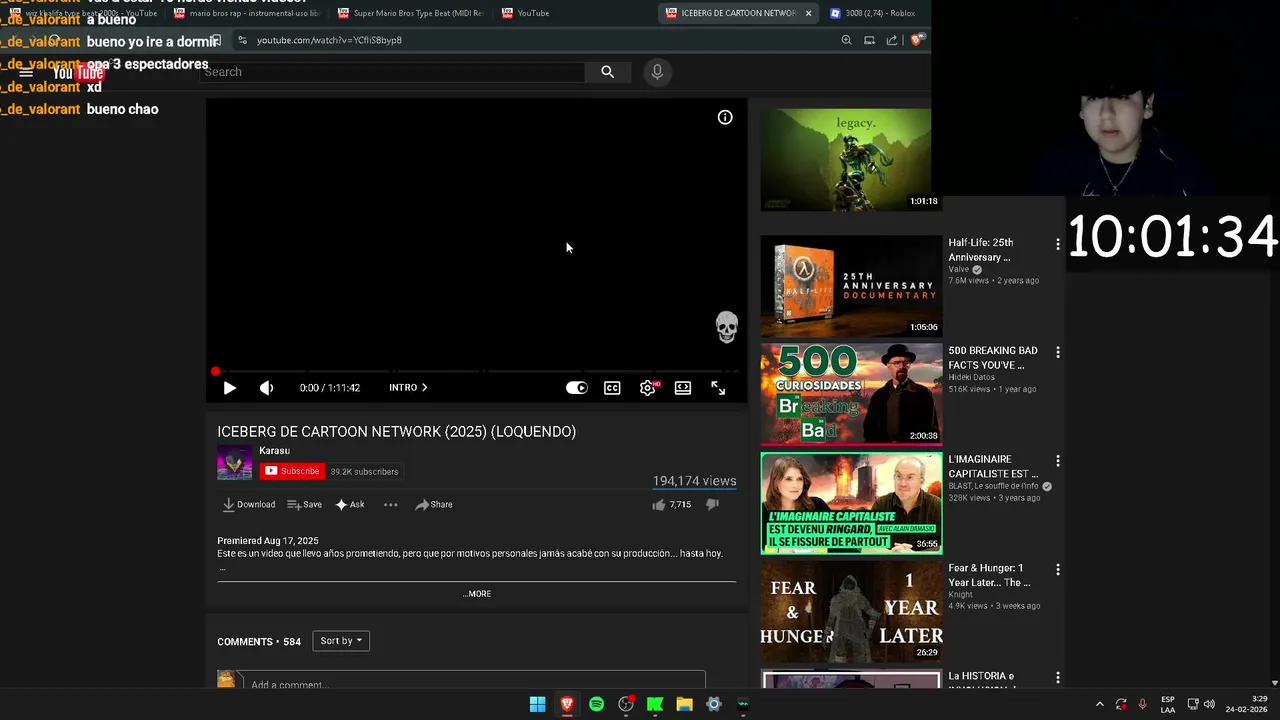Open the Karasu channel name link

[x=274, y=451]
